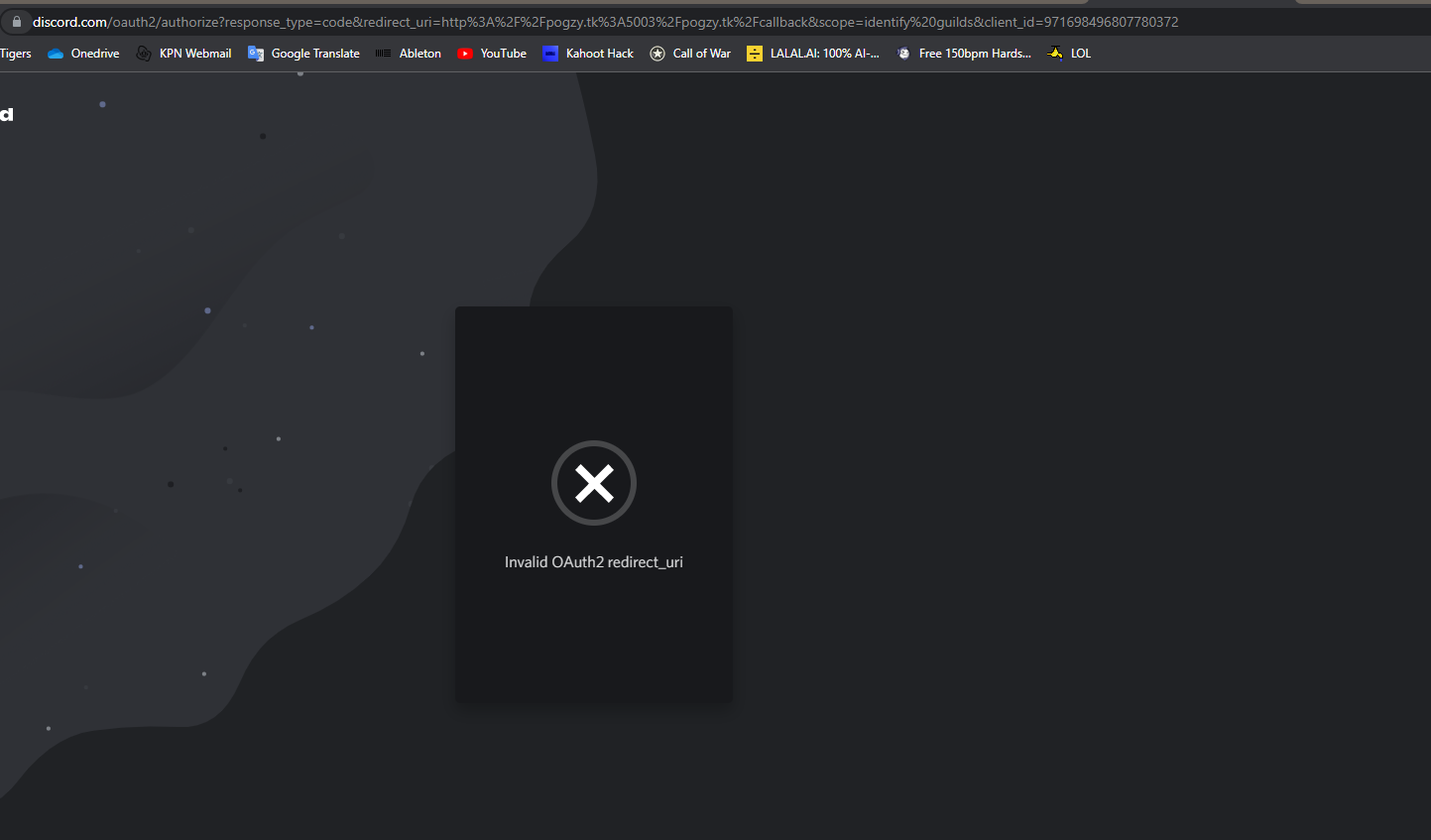Click the X error symbol on the card
Image resolution: width=1431 pixels, height=840 pixels.
594,483
